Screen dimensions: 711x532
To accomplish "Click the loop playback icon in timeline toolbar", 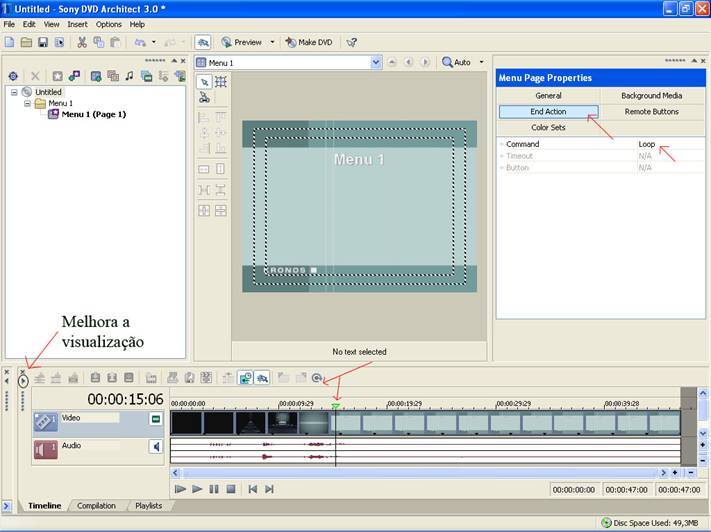I will point(317,377).
